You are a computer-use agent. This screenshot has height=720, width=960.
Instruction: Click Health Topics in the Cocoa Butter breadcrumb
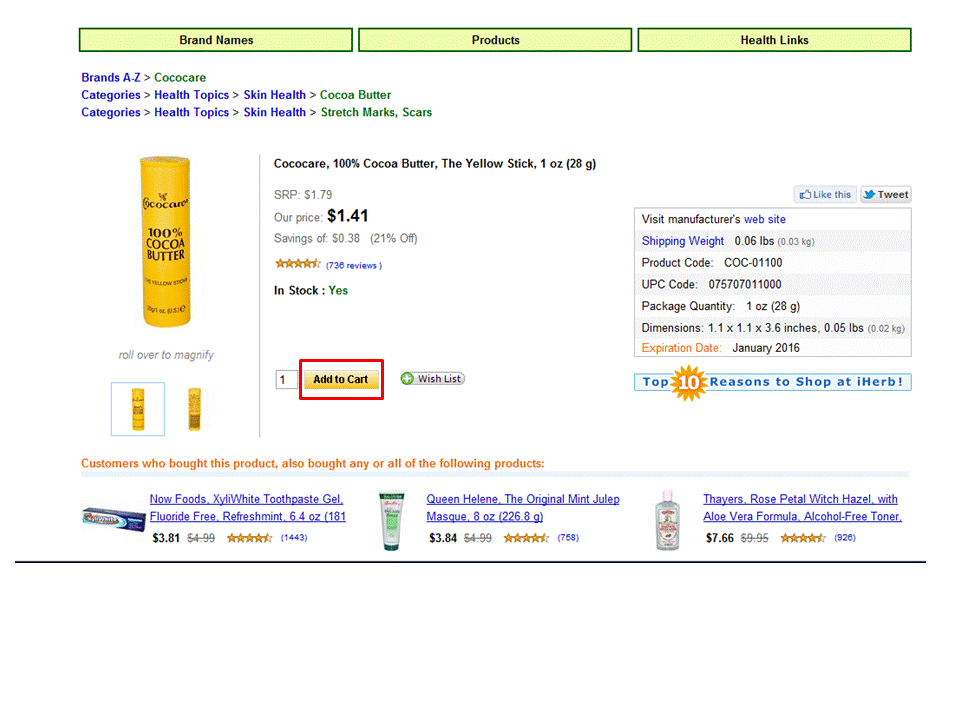pos(191,95)
